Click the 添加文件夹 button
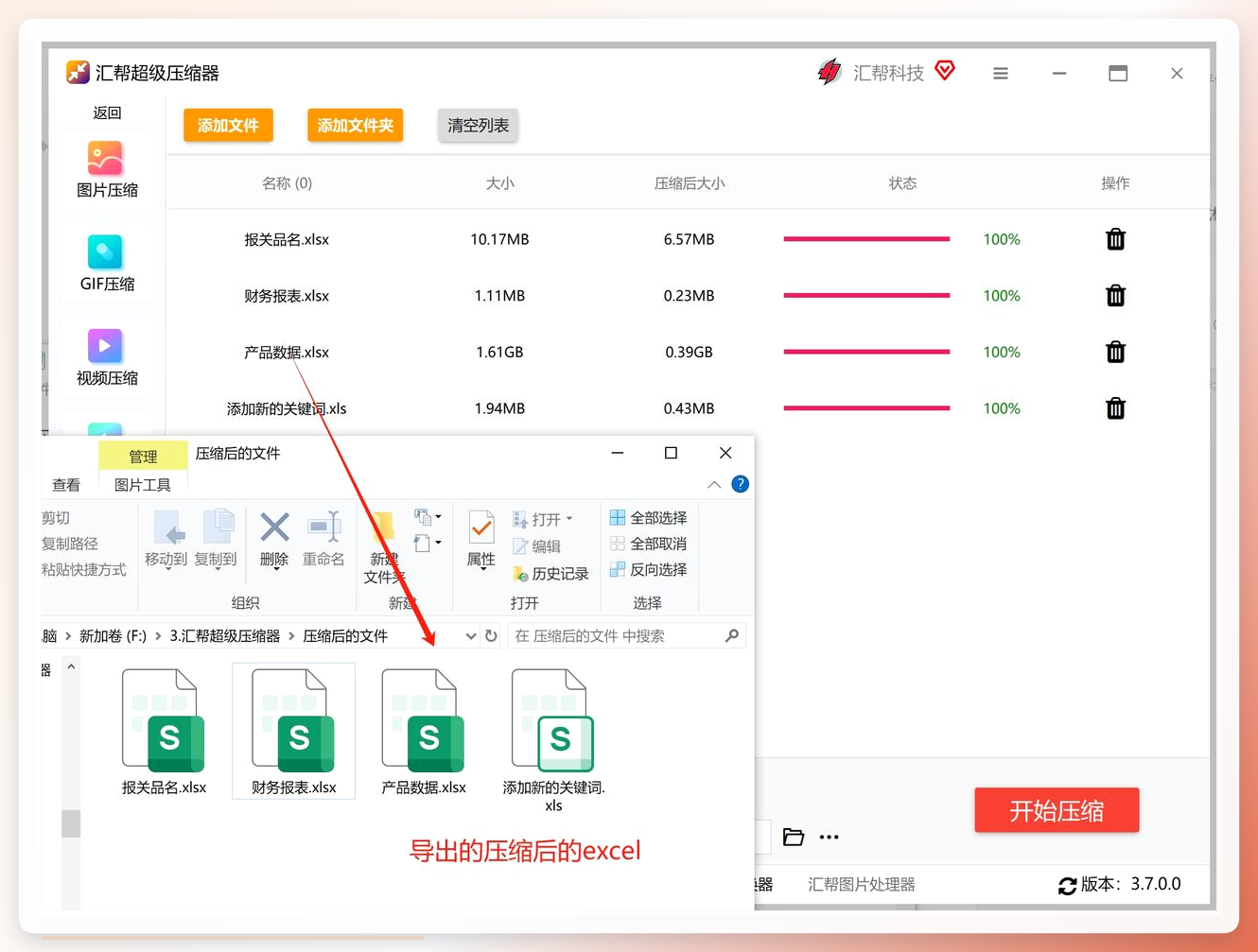This screenshot has width=1258, height=952. point(355,126)
